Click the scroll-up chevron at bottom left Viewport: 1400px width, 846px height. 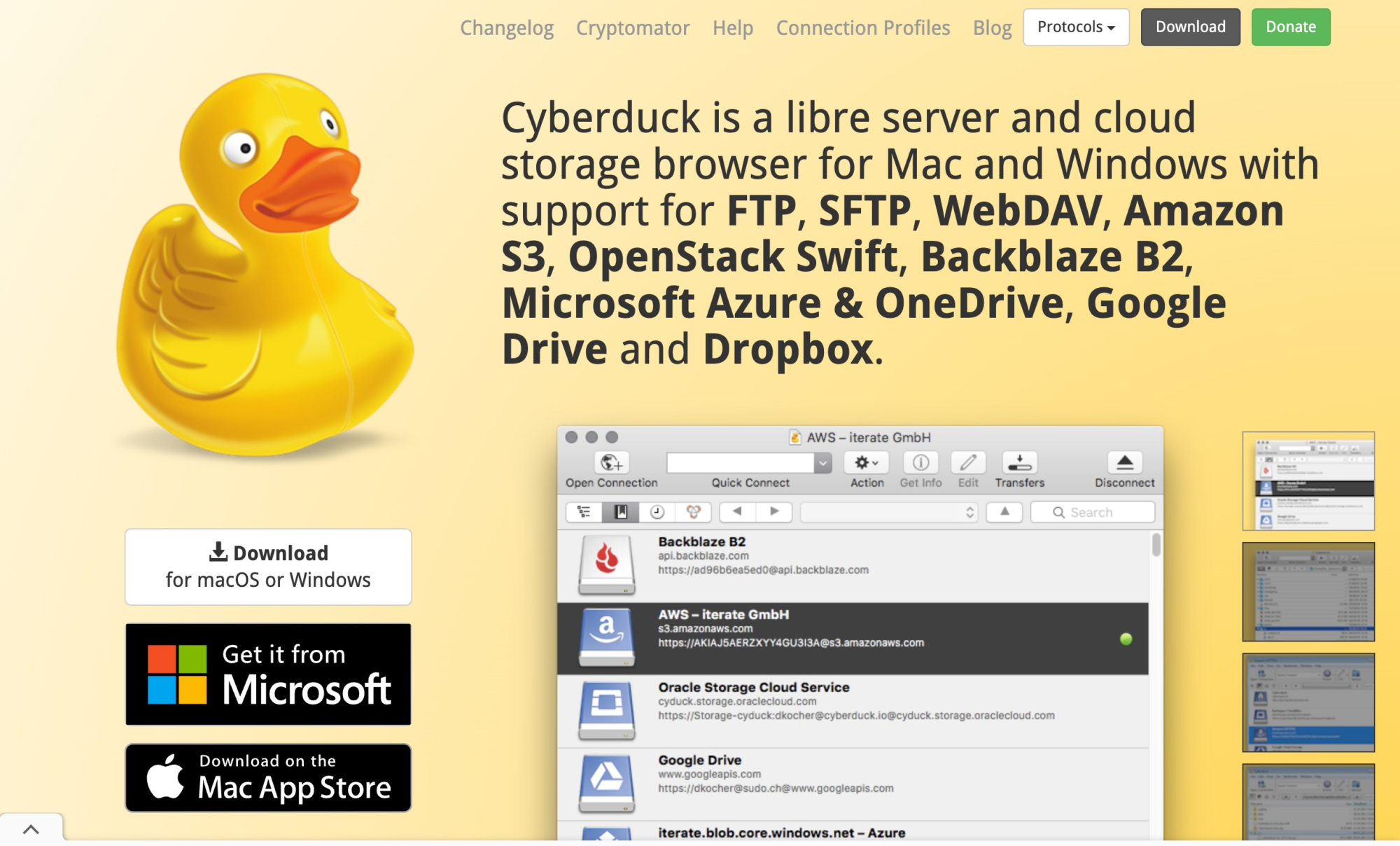click(31, 830)
